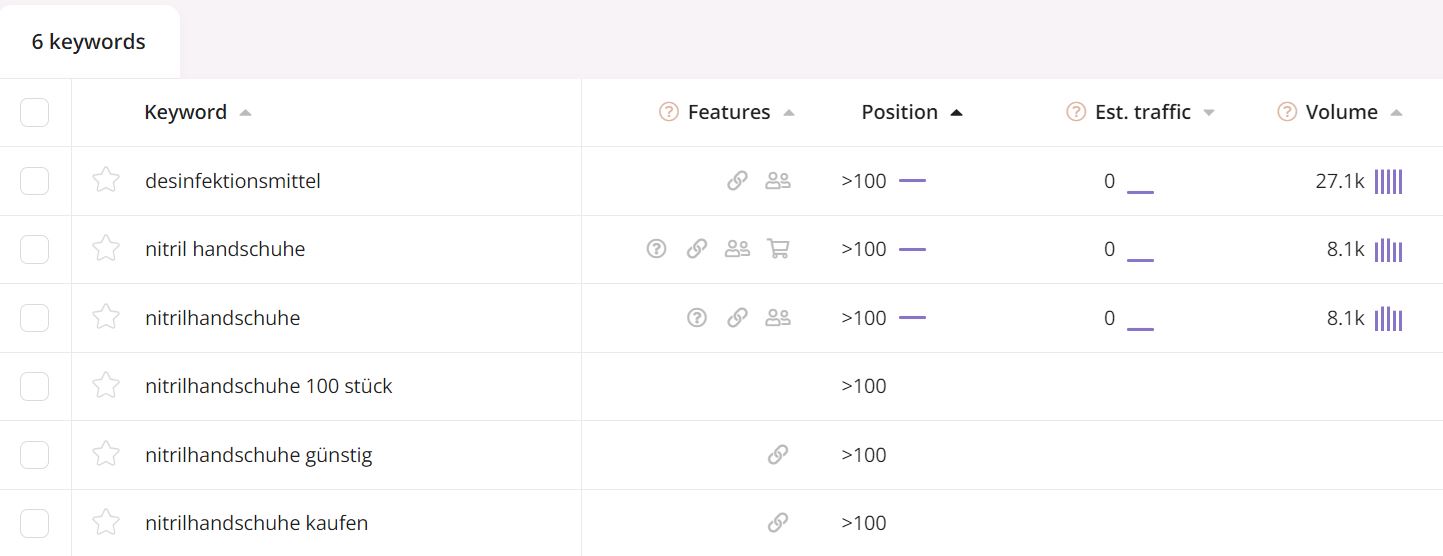Image resolution: width=1443 pixels, height=556 pixels.
Task: Open the desinfektionsmittel keyword link
Action: [x=233, y=181]
